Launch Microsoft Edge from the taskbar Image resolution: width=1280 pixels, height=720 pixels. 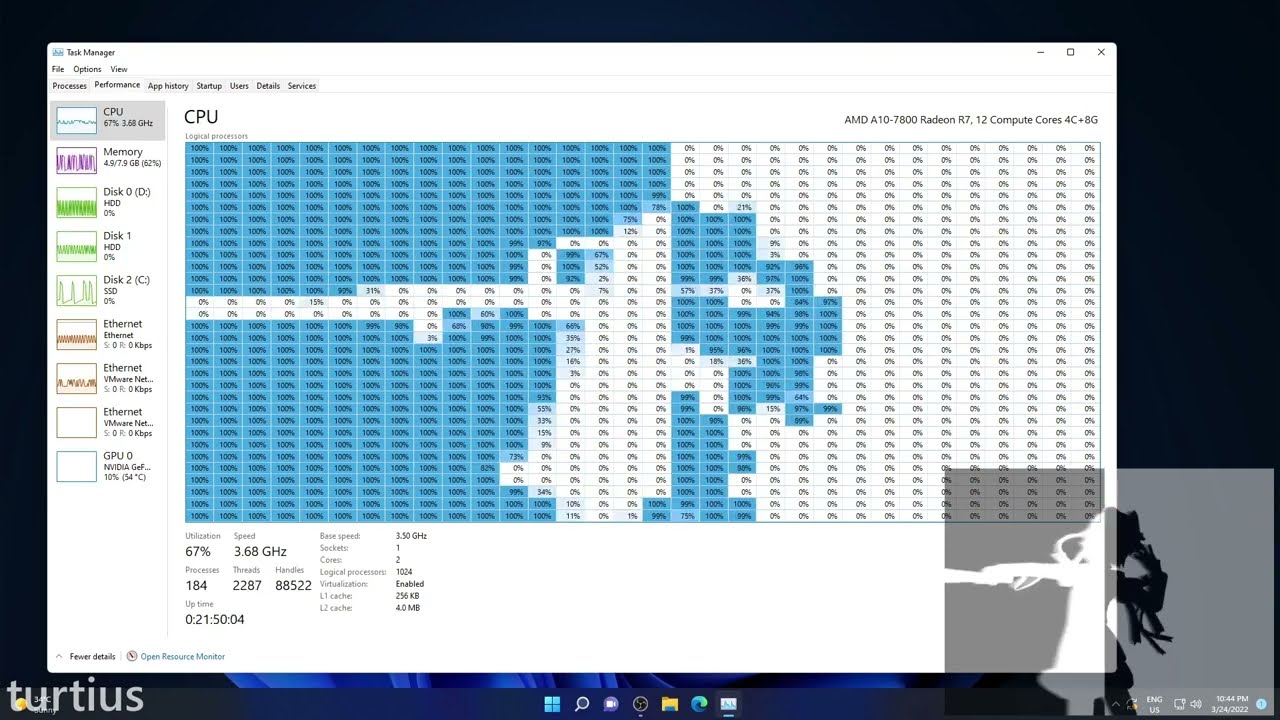coord(699,704)
